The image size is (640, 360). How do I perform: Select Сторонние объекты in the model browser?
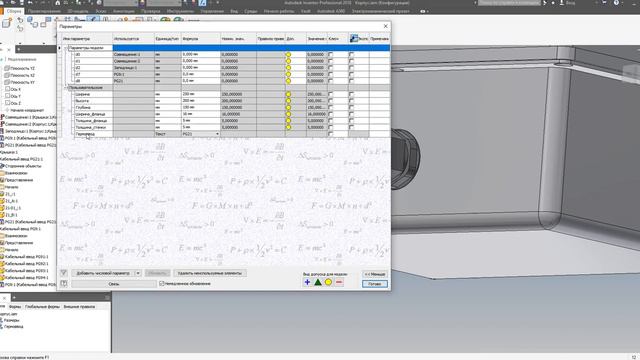coord(23,166)
